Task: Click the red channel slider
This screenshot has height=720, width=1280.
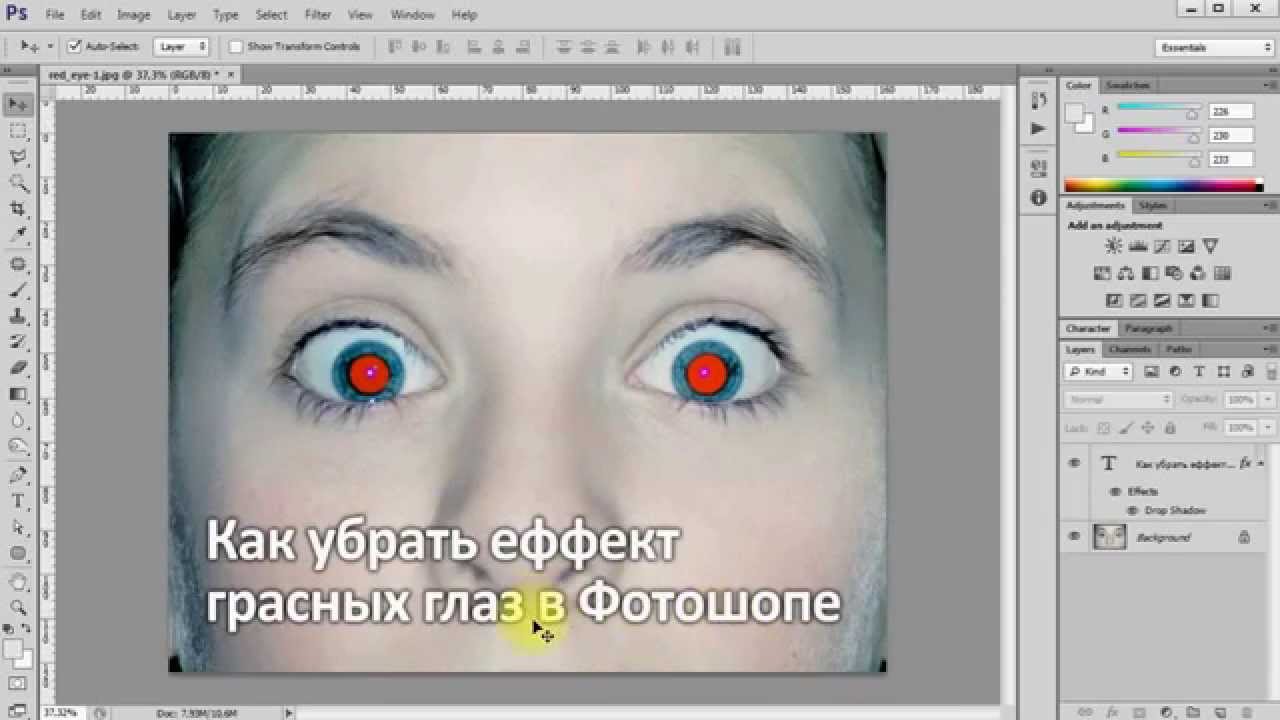Action: click(x=1159, y=108)
